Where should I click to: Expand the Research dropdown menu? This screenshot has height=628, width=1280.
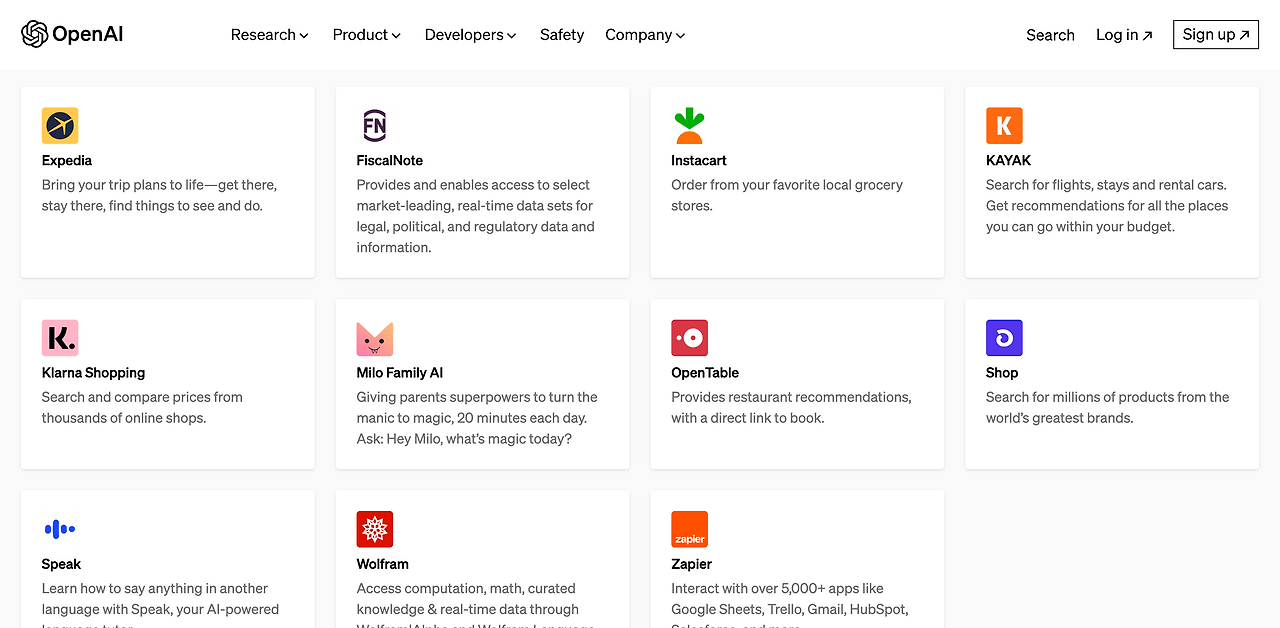[269, 34]
